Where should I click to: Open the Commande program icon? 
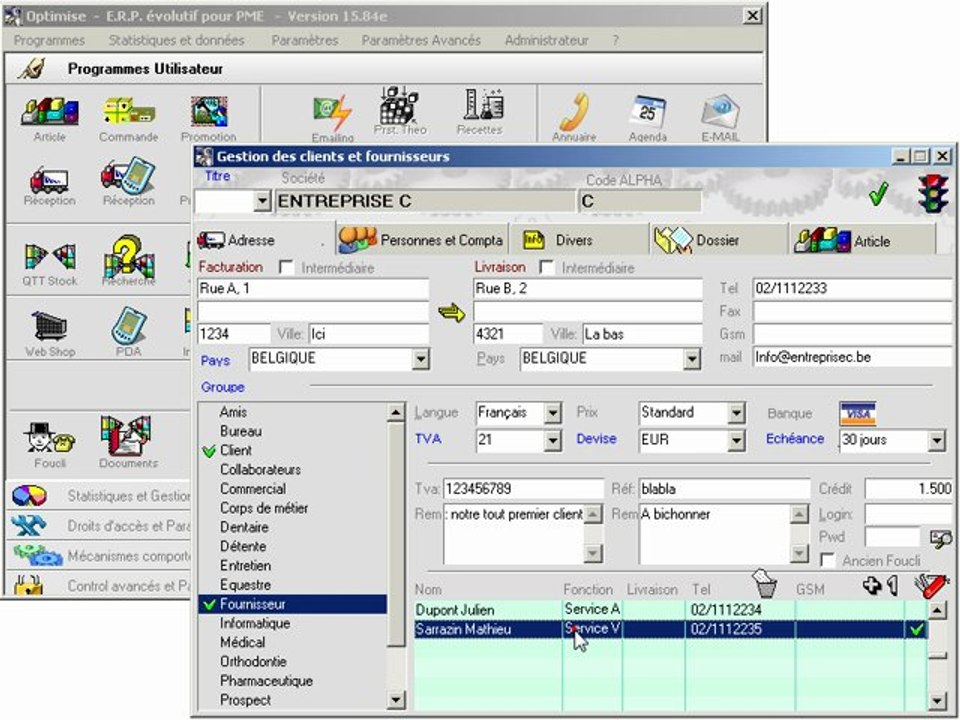[129, 113]
